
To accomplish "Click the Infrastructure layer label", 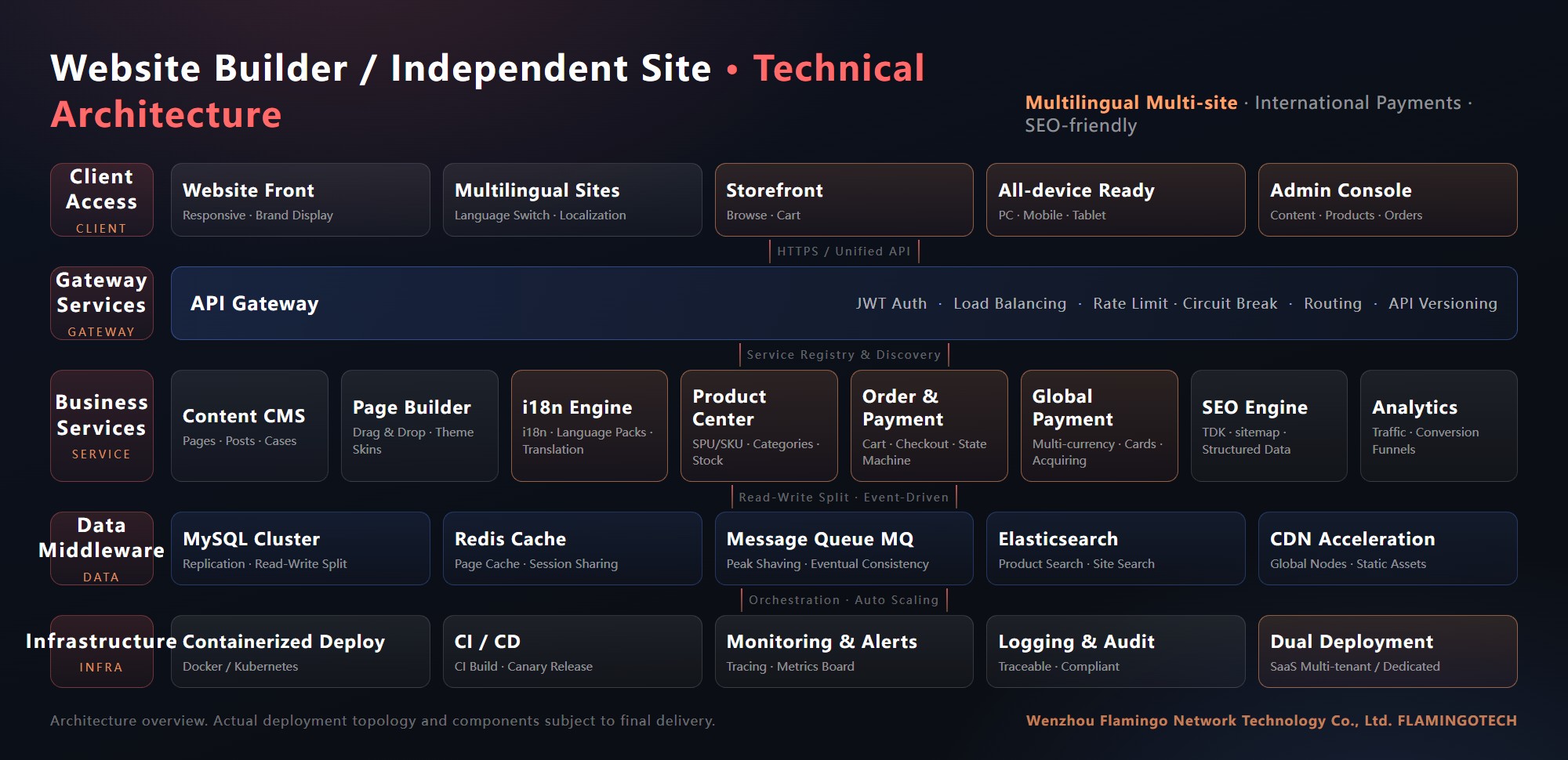I will pyautogui.click(x=102, y=651).
